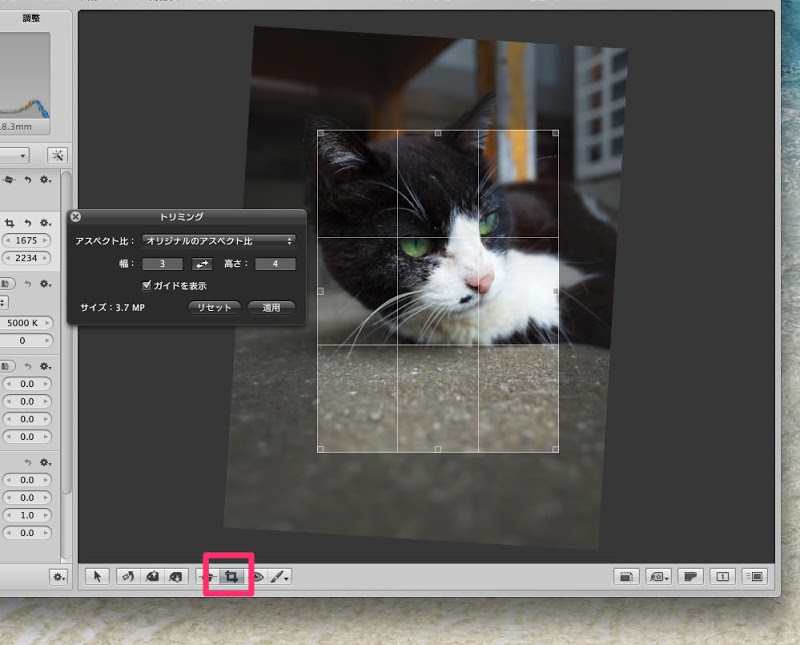Decrease the 2234 value with left arrow
This screenshot has height=645, width=800.
pos(7,258)
